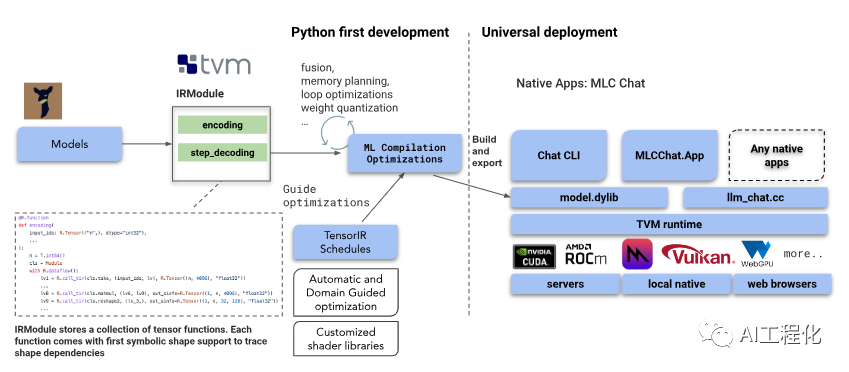Select the step_decoding function block
849x372 pixels.
(223, 153)
